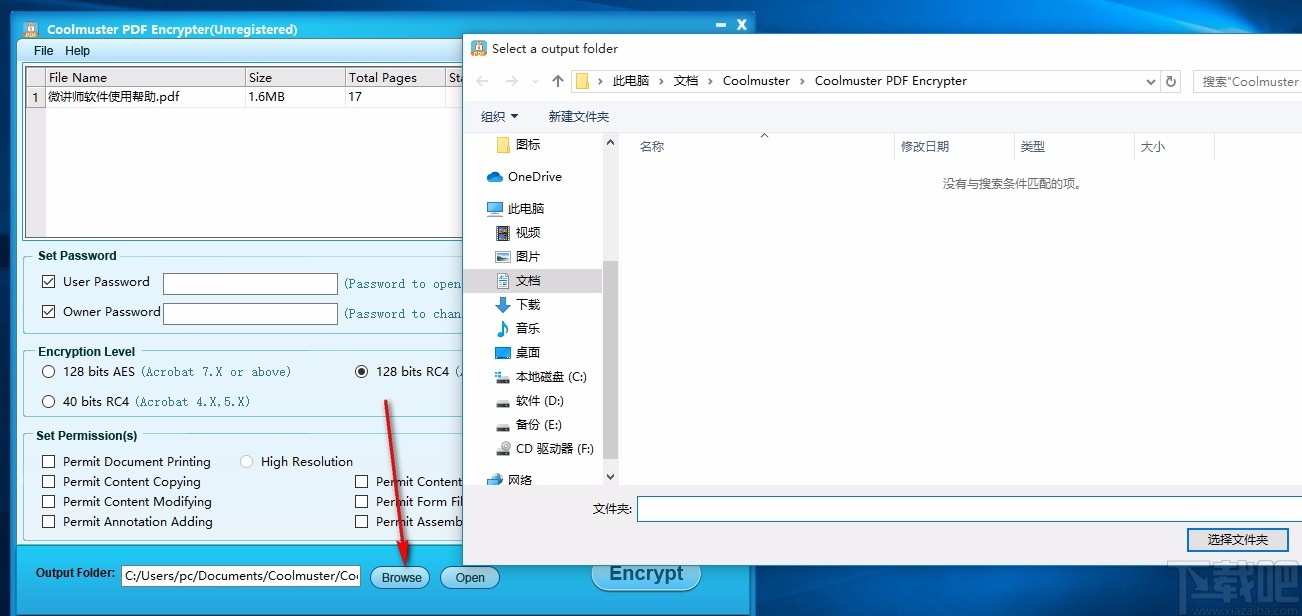Click inside the 文件夹 name input field
This screenshot has height=616, width=1302.
[900, 508]
